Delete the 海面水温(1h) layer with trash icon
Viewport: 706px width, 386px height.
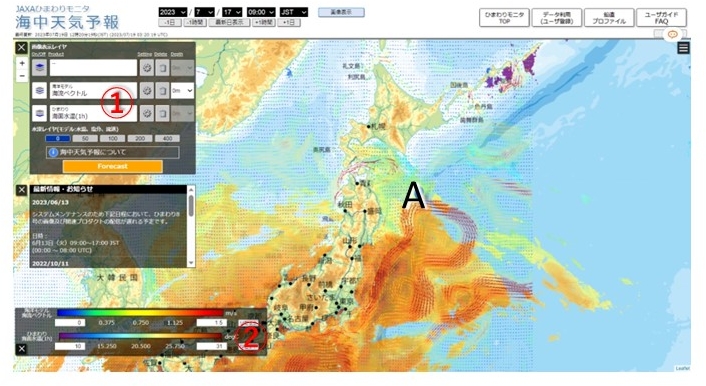pyautogui.click(x=162, y=114)
